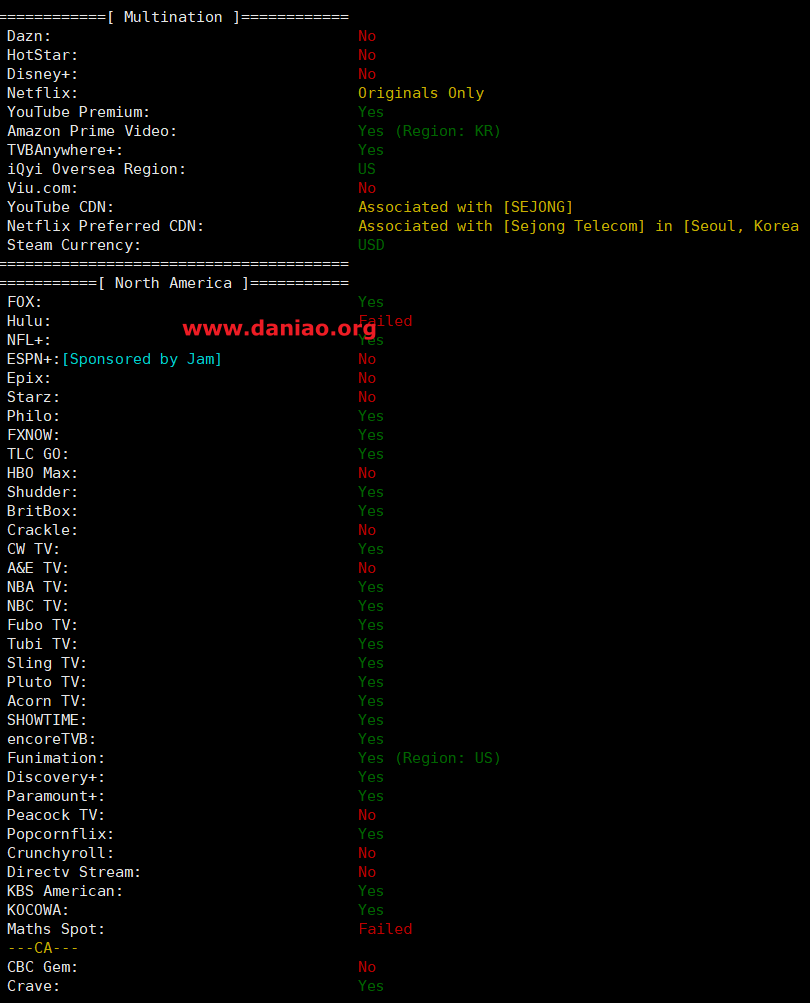The height and width of the screenshot is (1003, 810).
Task: Click the 'Starz:' row label
Action: [33, 398]
